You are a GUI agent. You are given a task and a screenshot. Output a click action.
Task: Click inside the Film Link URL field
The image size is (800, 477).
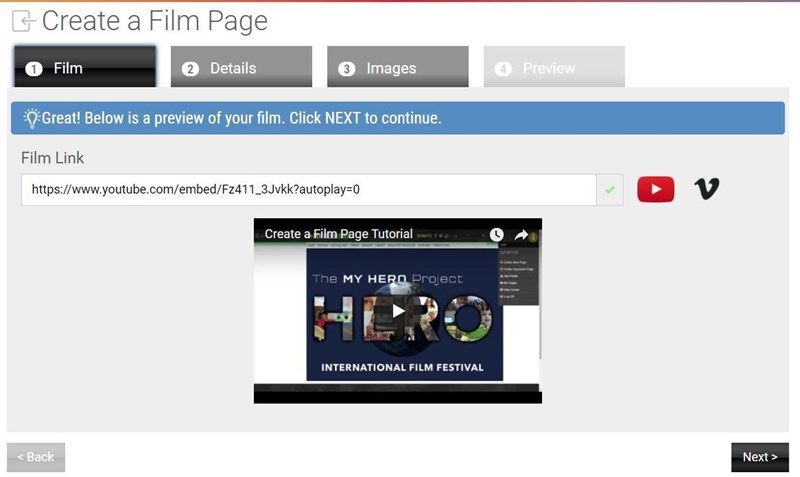coord(309,190)
